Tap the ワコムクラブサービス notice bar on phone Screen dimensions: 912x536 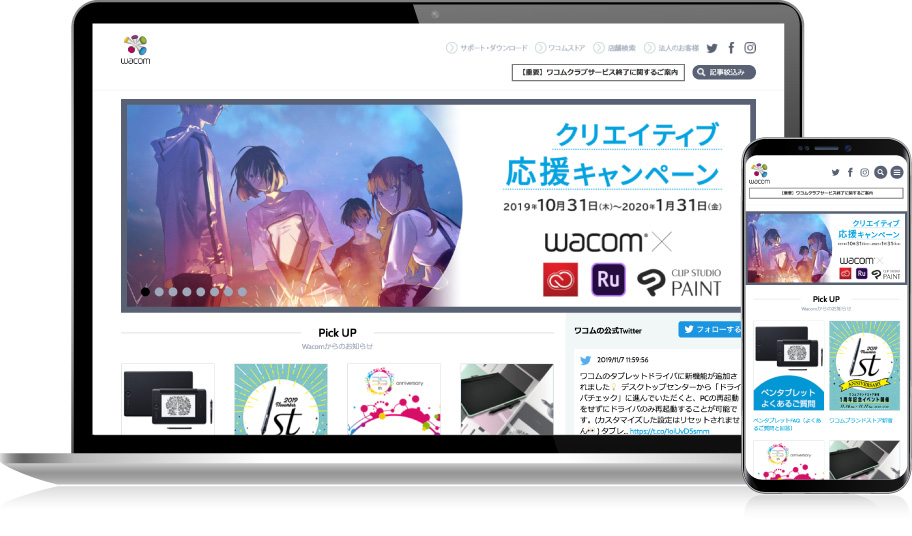(x=826, y=193)
